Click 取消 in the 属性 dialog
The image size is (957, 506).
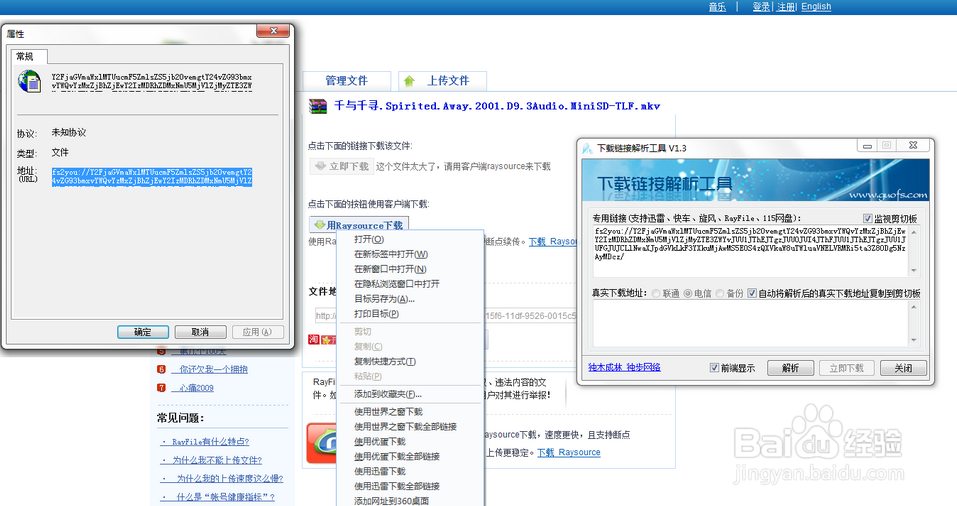click(200, 332)
